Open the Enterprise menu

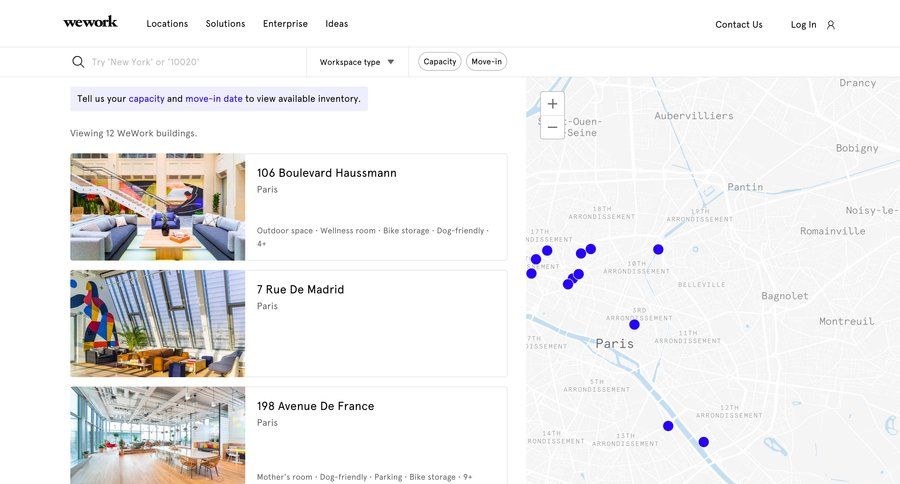(285, 24)
